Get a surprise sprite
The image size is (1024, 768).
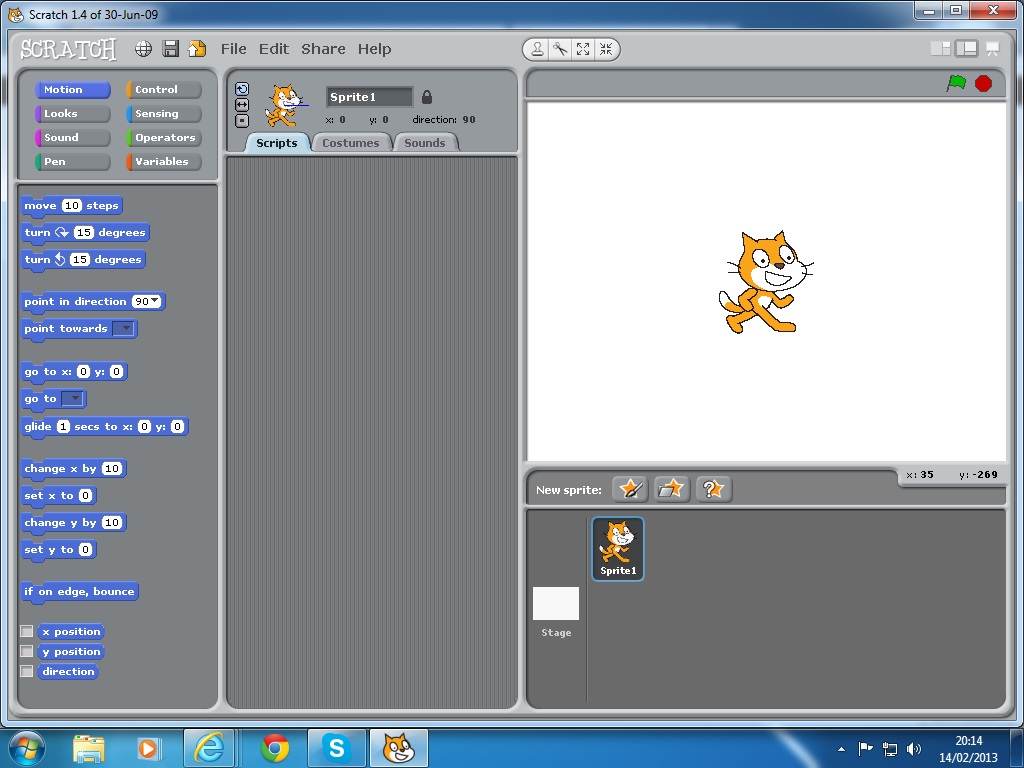point(713,488)
